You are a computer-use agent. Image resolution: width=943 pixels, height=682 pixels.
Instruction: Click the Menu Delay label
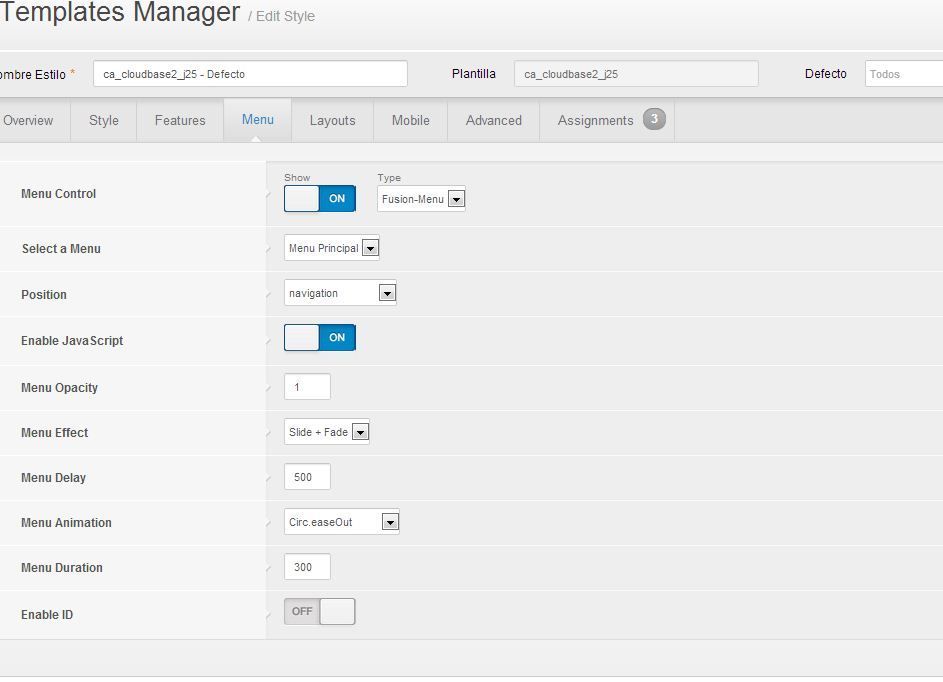click(54, 478)
